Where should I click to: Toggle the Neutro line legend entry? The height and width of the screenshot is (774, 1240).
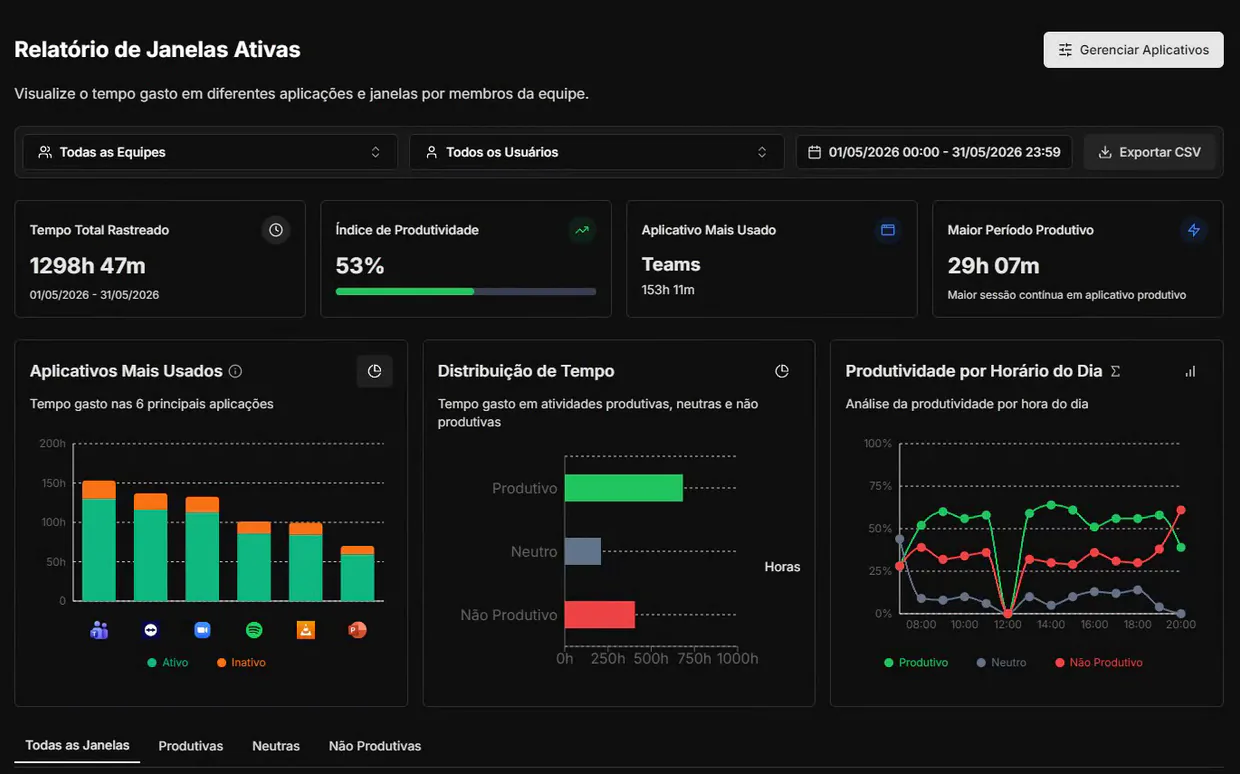coord(1001,662)
